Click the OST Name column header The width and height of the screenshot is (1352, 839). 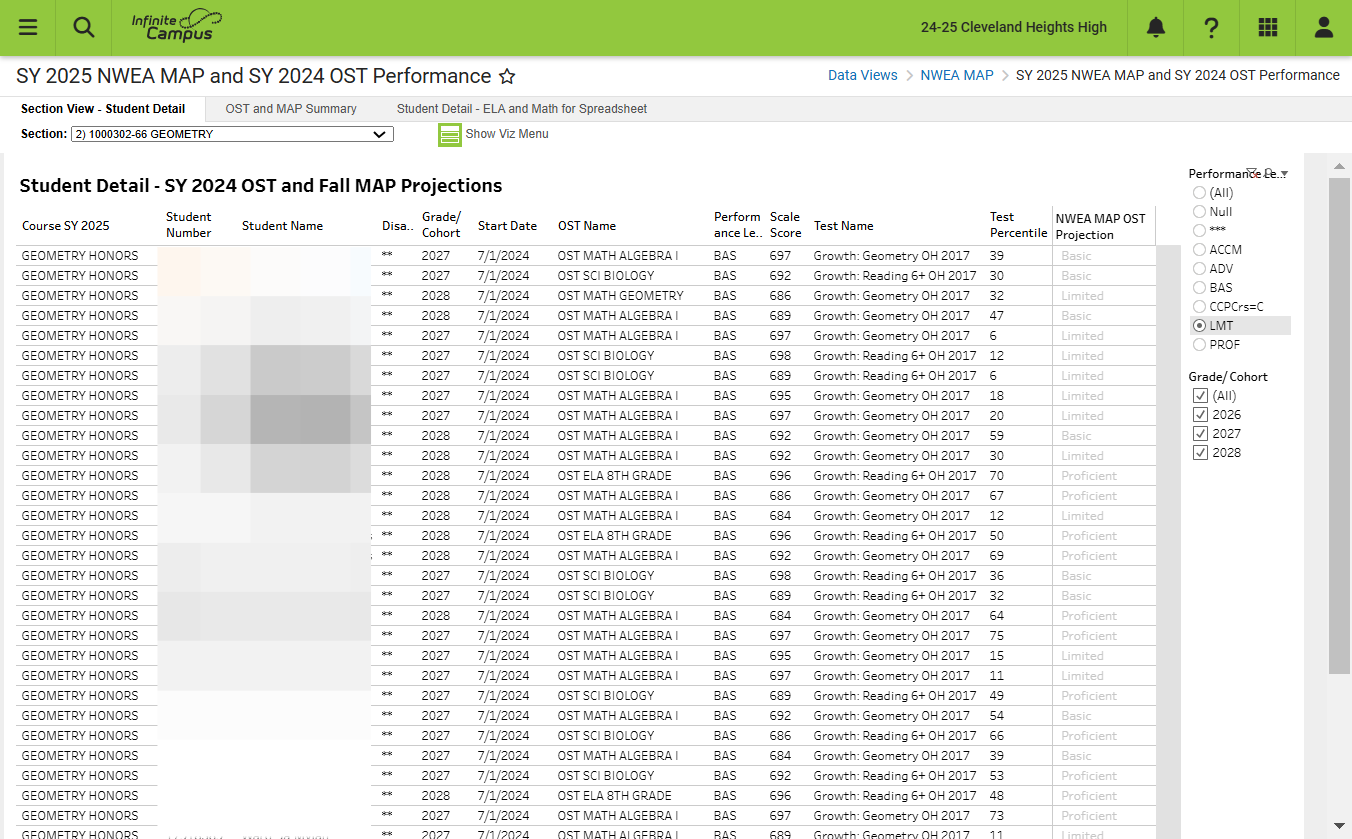coord(587,226)
